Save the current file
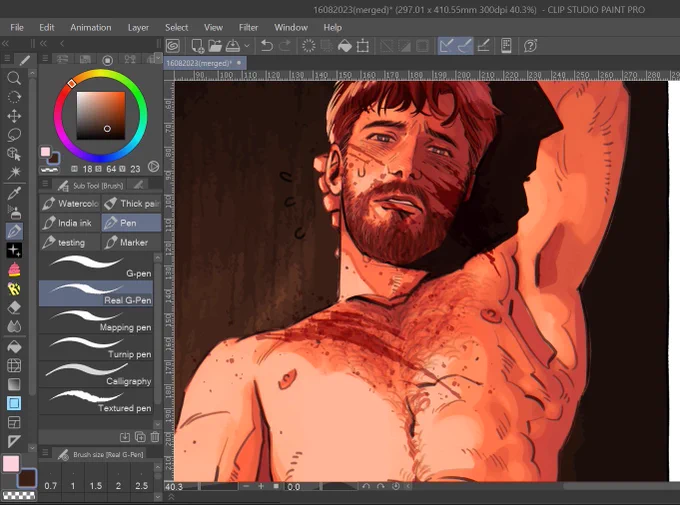 (x=233, y=46)
